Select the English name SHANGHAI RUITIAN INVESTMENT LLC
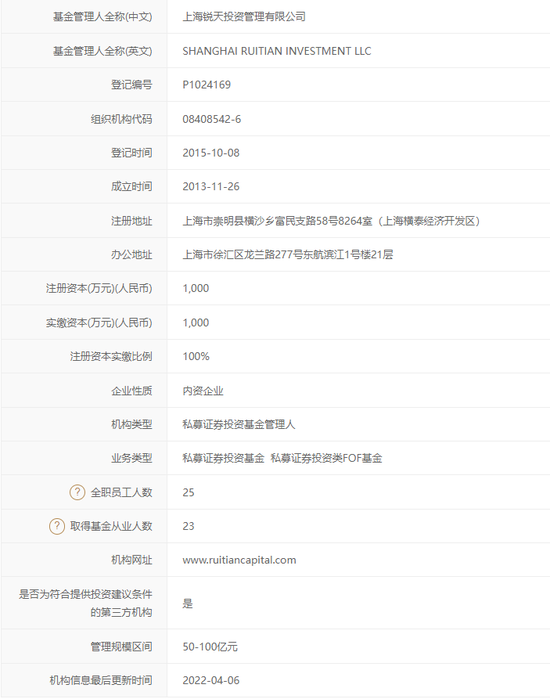Screen dimensions: 550x699 [277, 51]
